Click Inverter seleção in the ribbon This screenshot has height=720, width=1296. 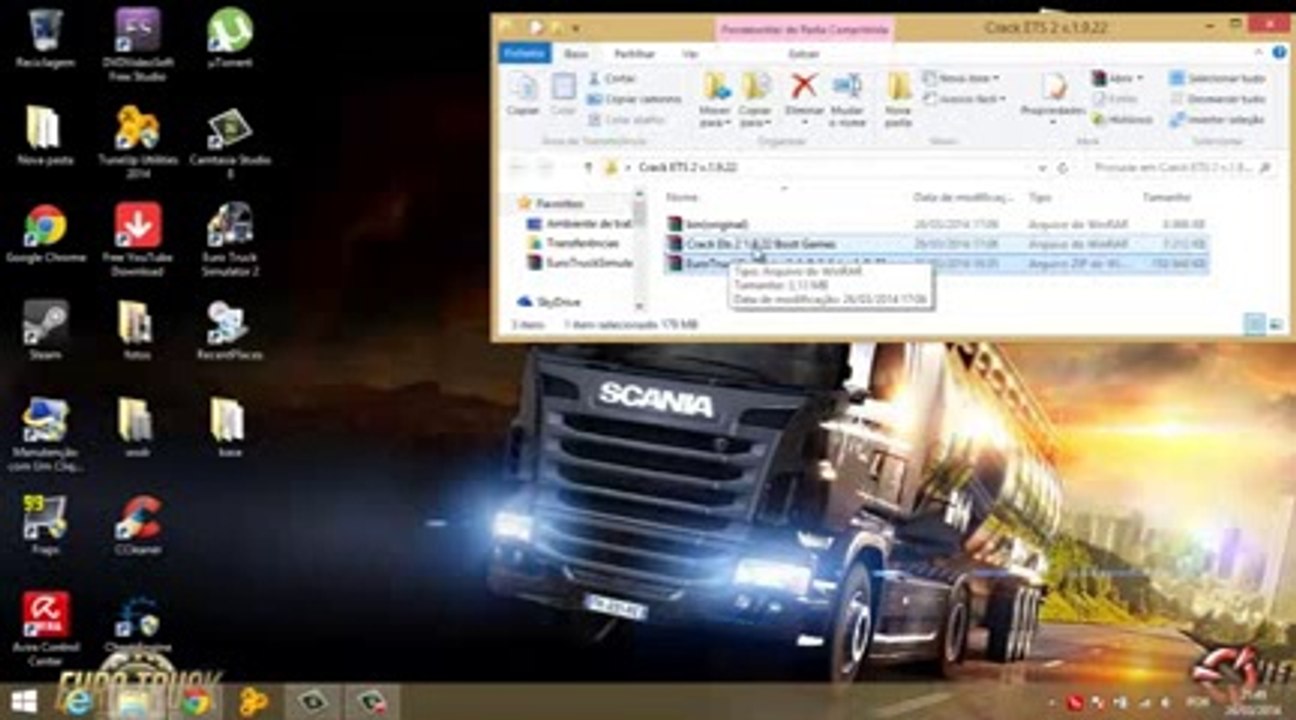tap(1217, 119)
